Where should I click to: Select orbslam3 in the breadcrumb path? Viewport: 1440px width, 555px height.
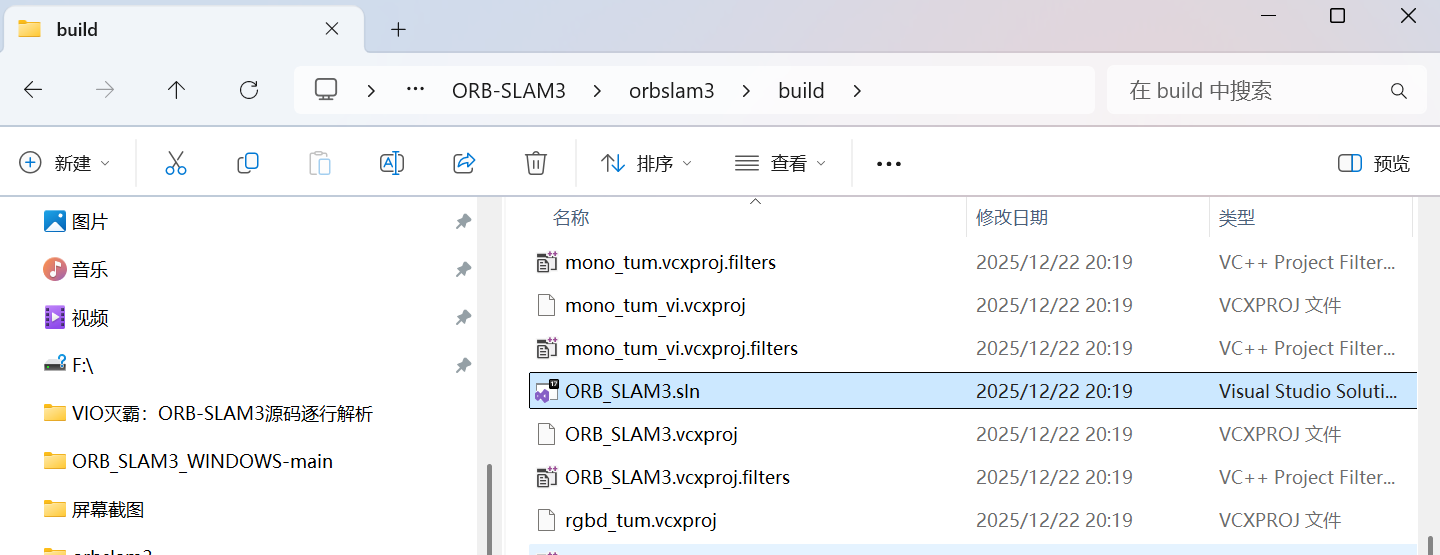[672, 90]
